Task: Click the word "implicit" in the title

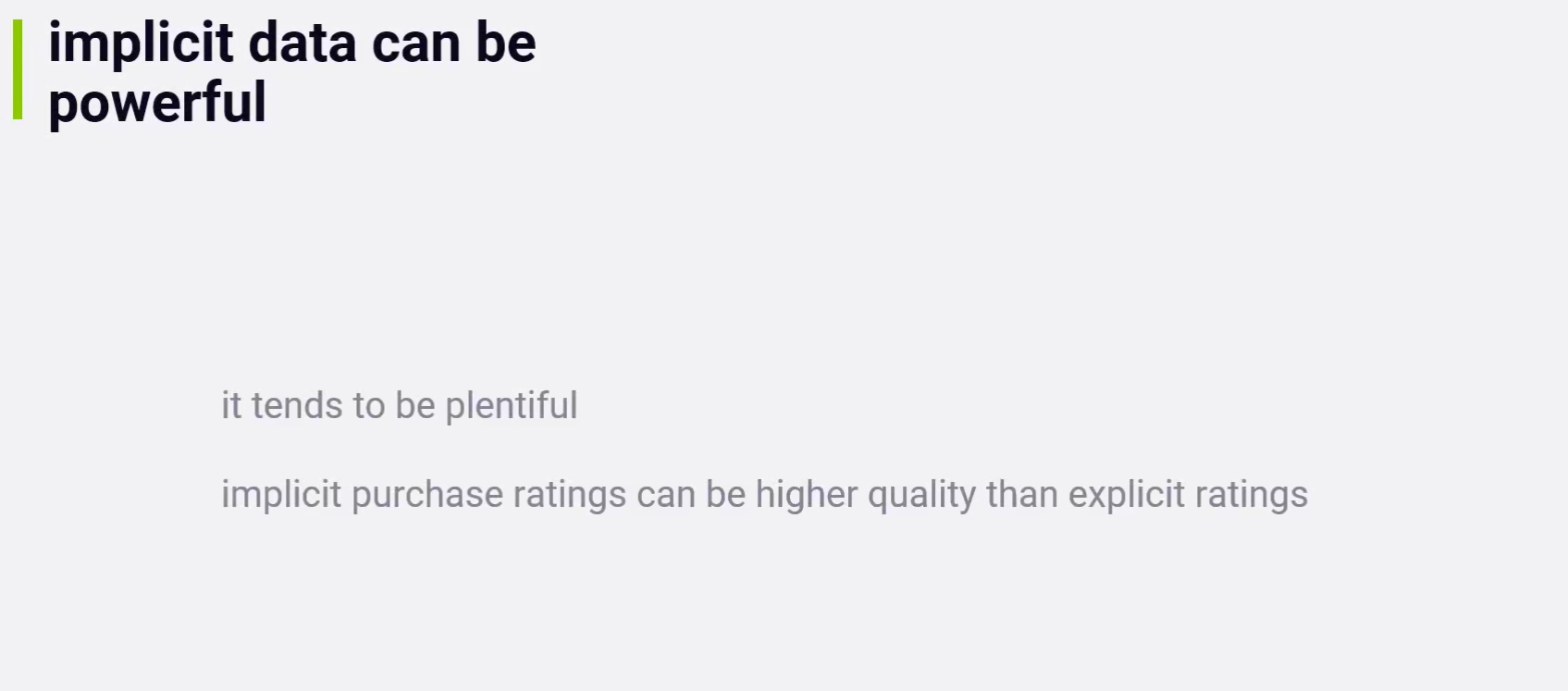Action: coord(141,43)
